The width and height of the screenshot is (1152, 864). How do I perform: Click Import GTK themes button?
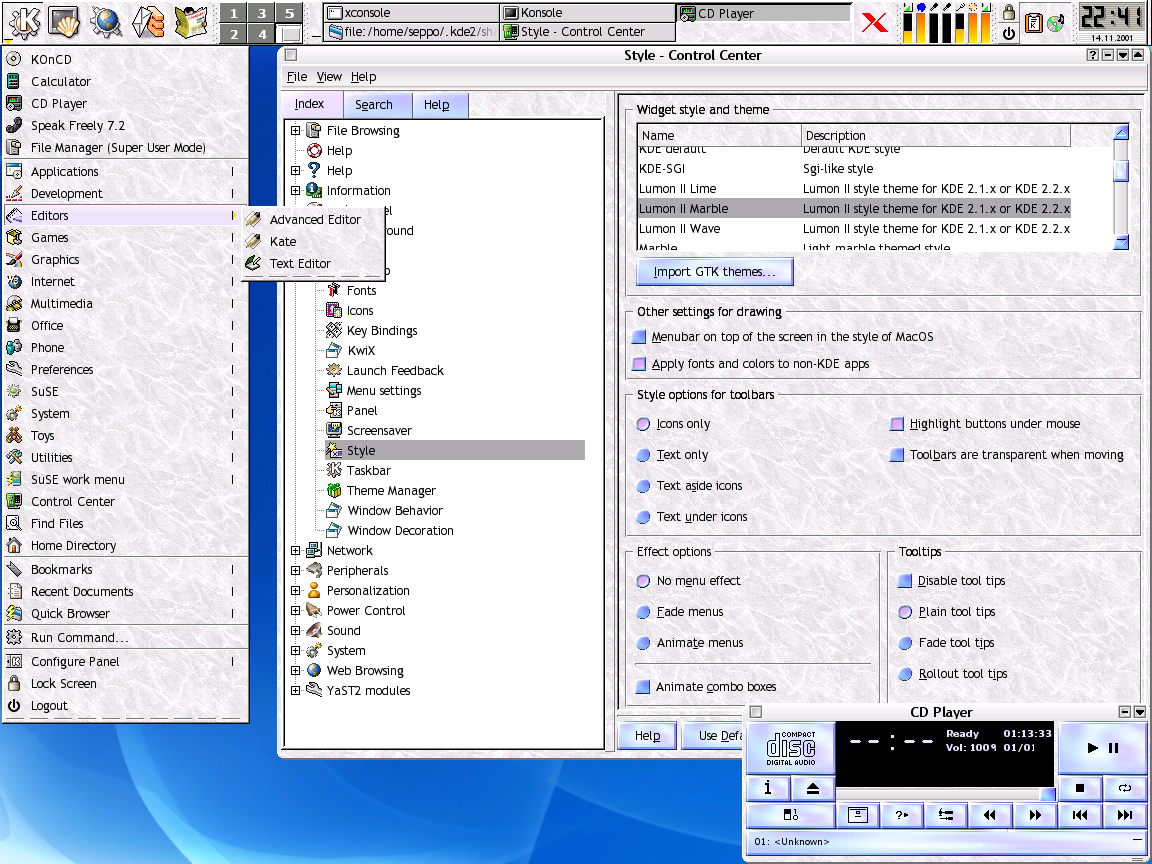(715, 272)
